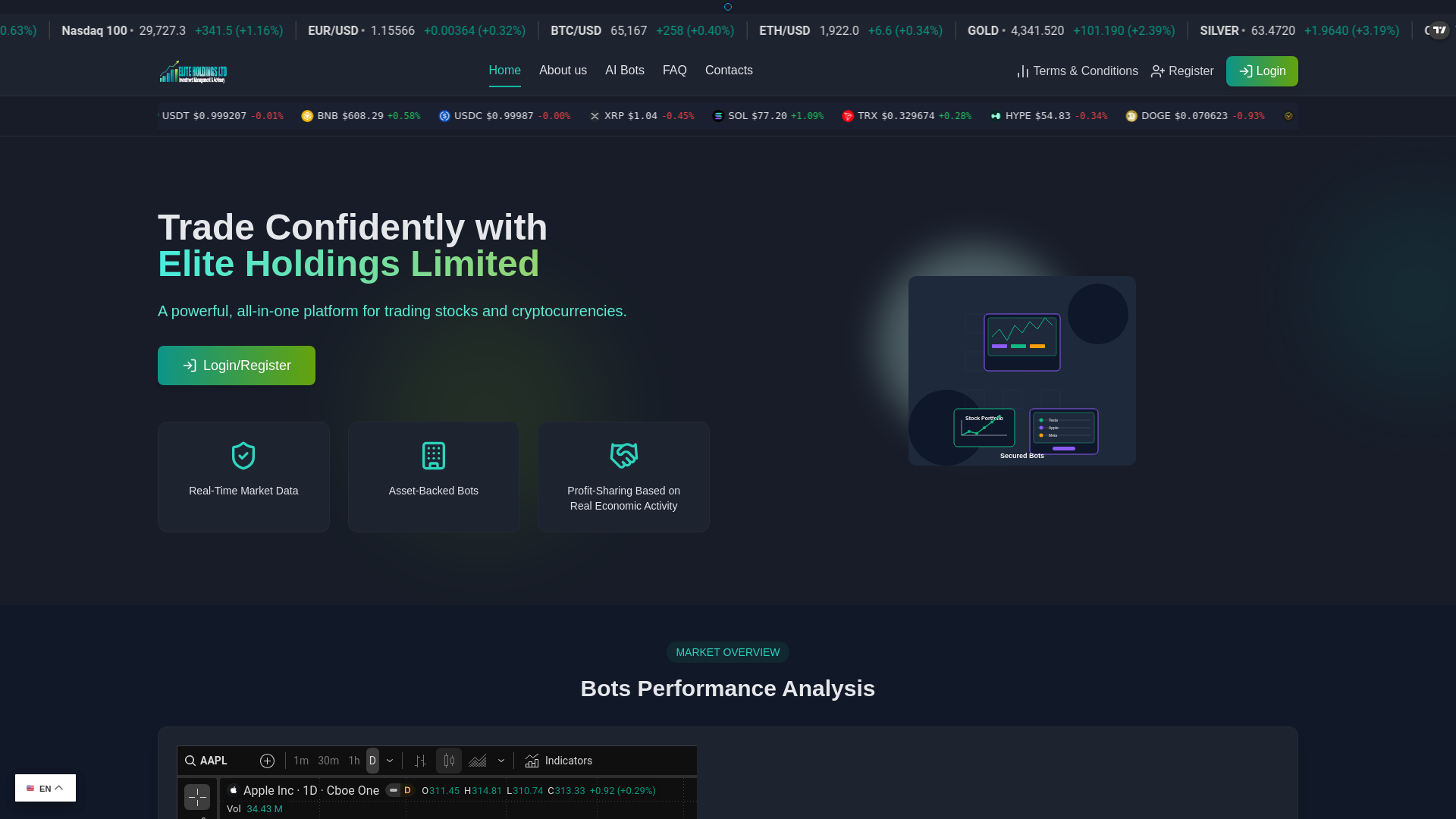Click the Nasdaq 100 ticker entry

[x=172, y=30]
